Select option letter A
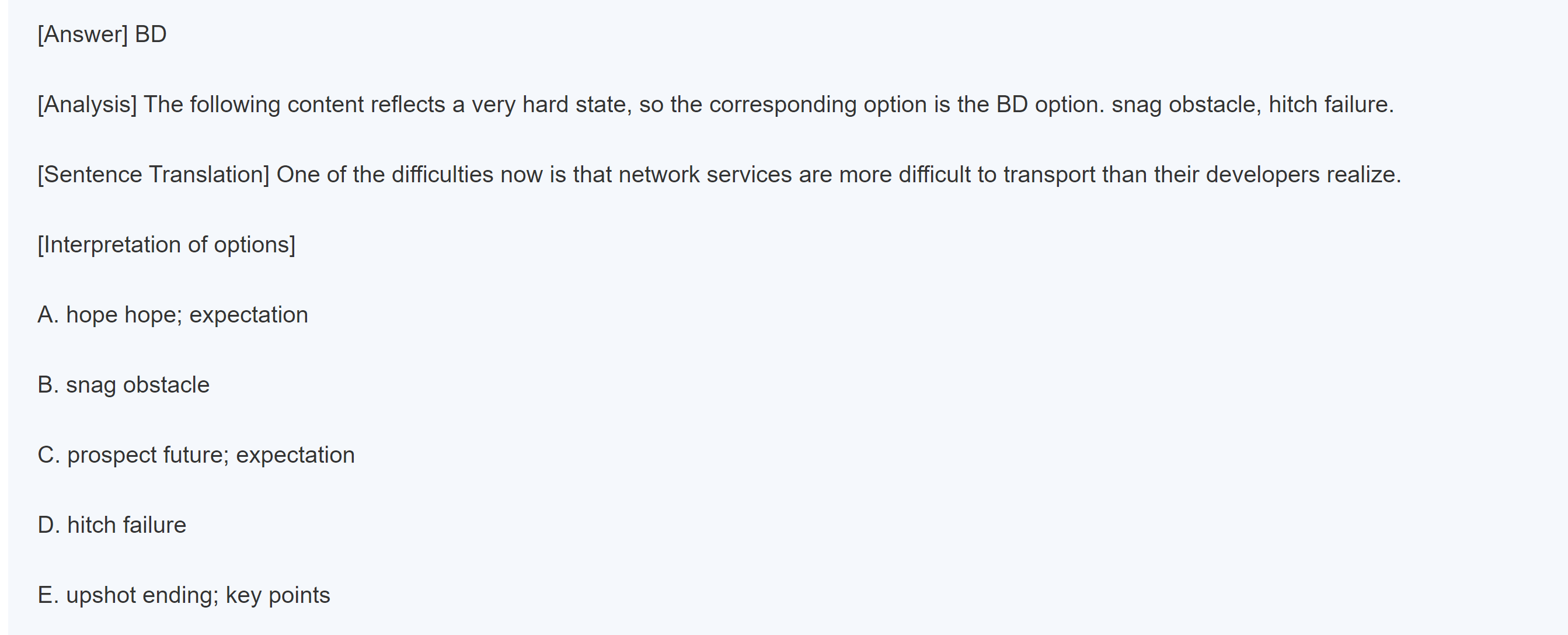Viewport: 1568px width, 635px height. [47, 315]
